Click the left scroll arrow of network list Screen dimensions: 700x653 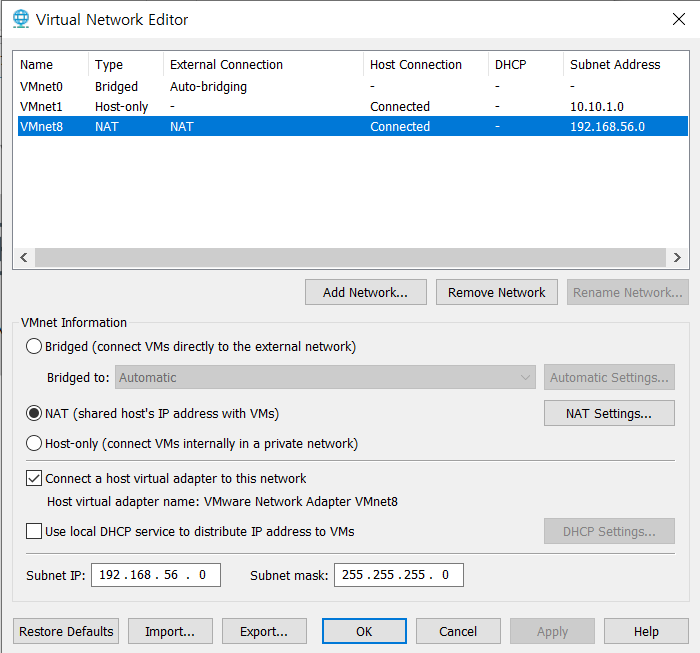click(24, 258)
